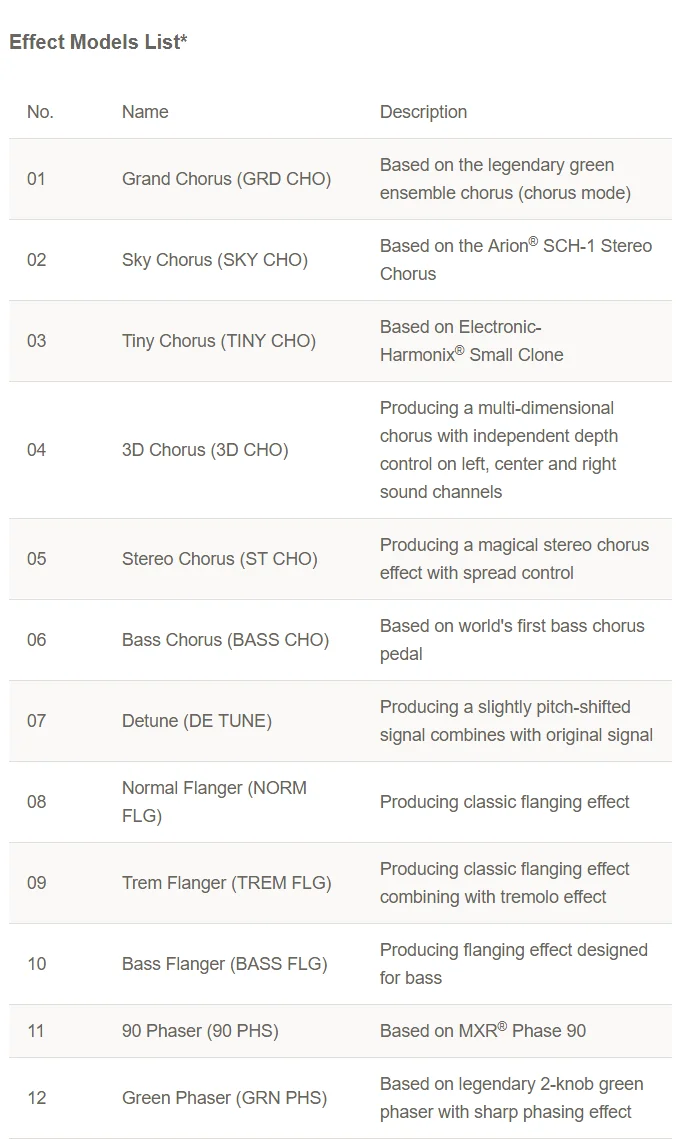
Task: Click Electronic-Harmonix Small Clone description text
Action: point(472,341)
